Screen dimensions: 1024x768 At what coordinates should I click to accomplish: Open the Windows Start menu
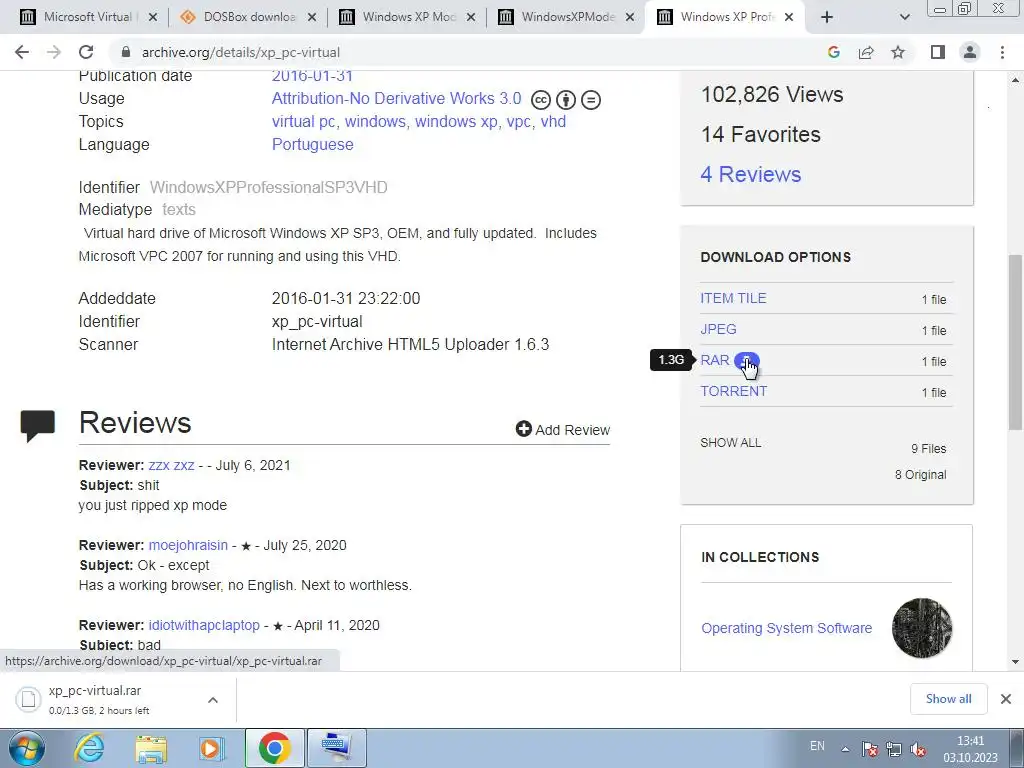pyautogui.click(x=26, y=748)
